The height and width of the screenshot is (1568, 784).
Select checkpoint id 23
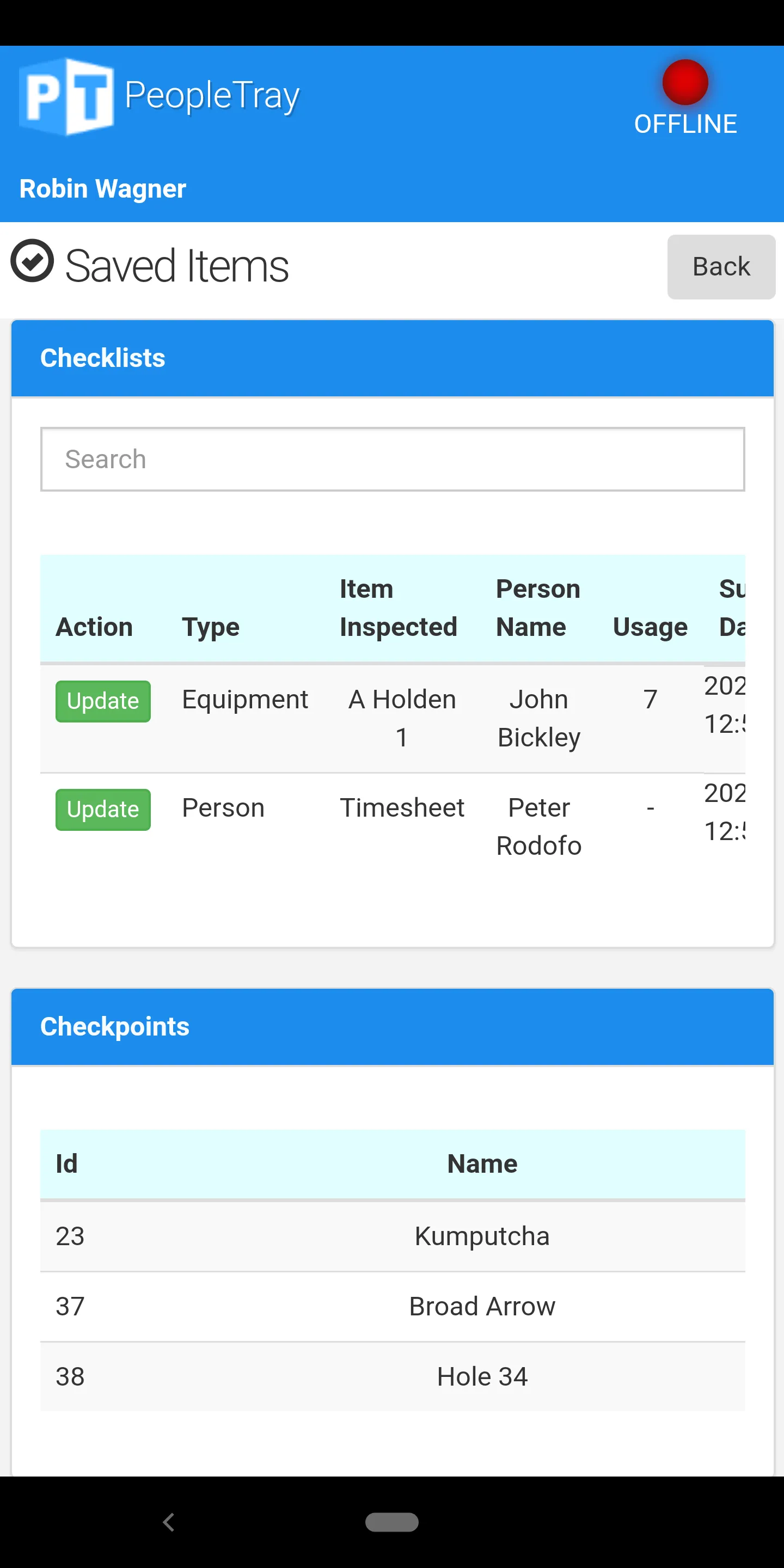[70, 1236]
